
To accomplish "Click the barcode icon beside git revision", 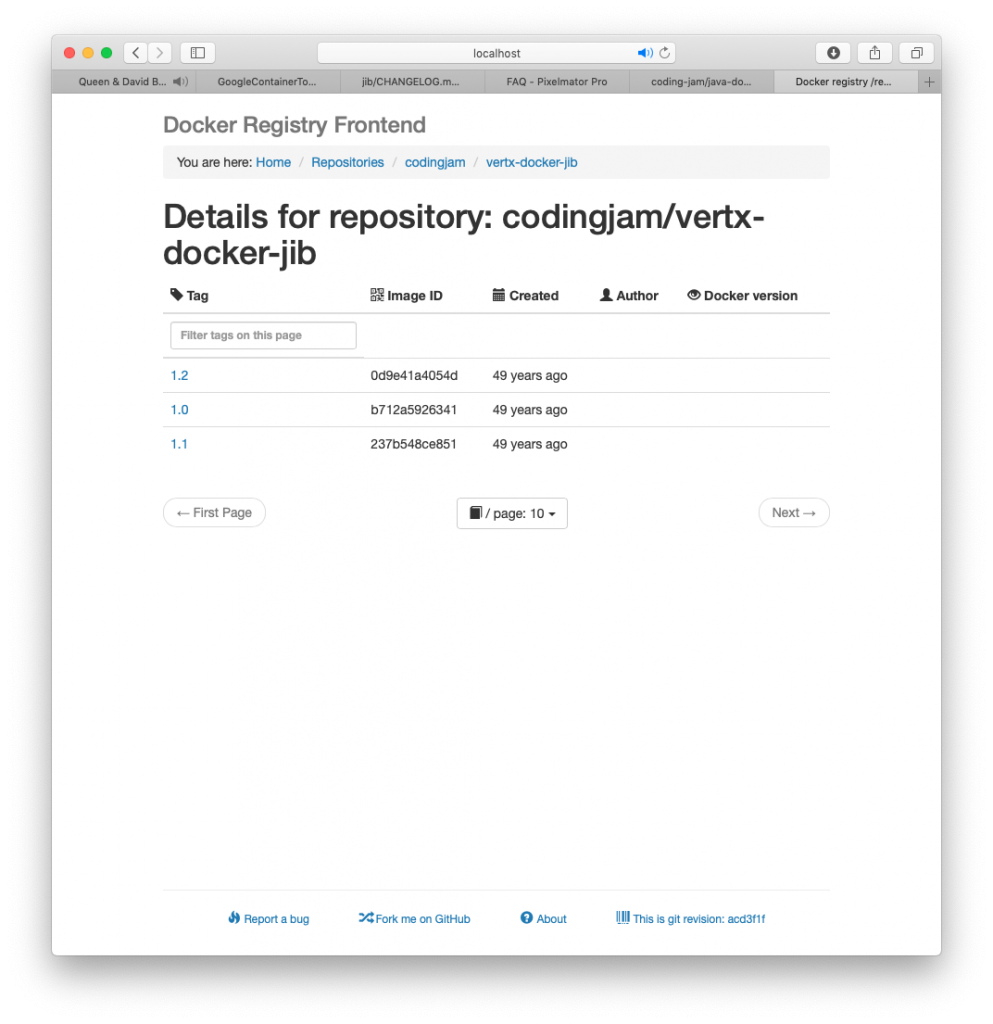I will coord(623,918).
